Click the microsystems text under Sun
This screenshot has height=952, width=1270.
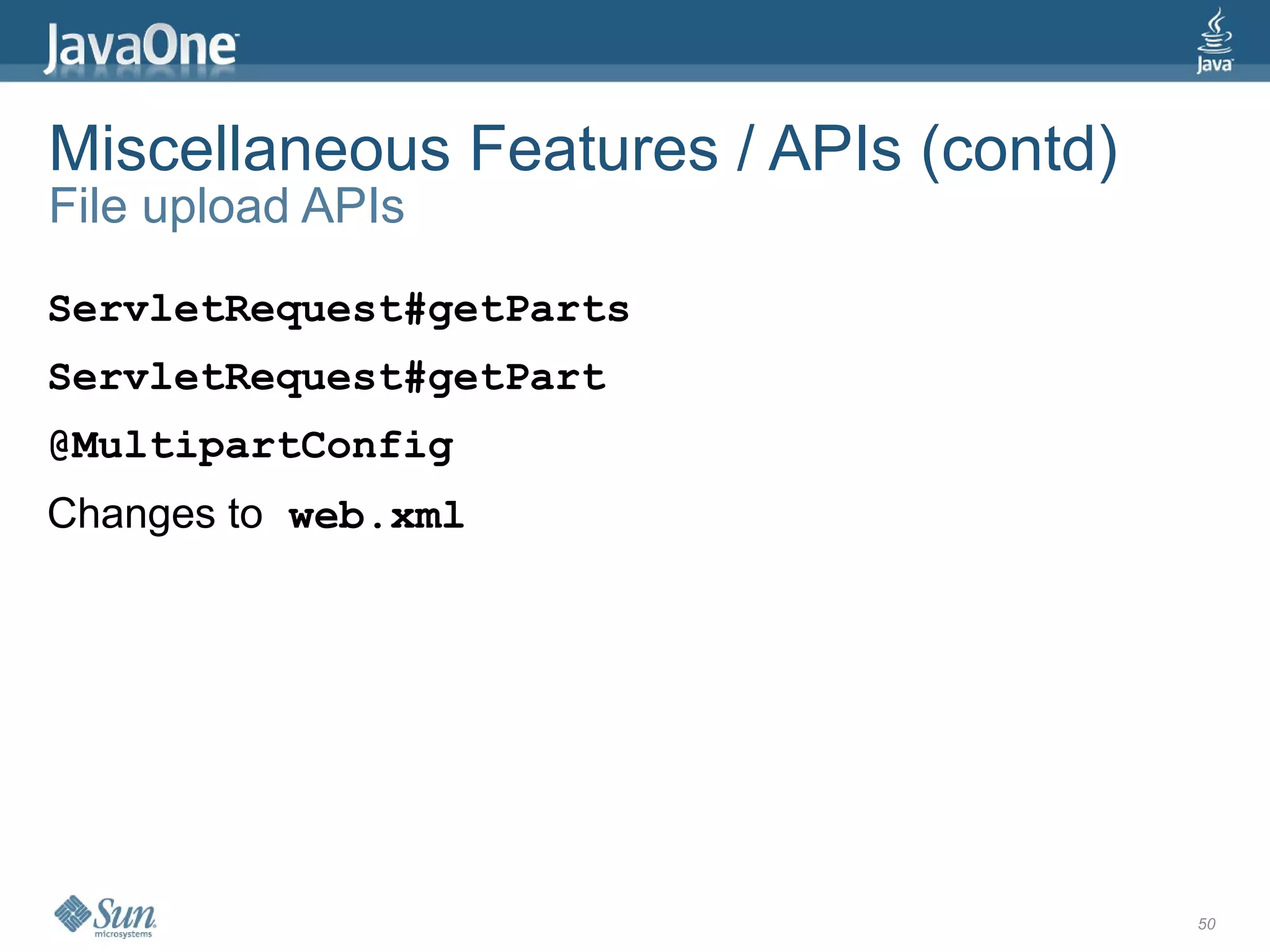(123, 934)
